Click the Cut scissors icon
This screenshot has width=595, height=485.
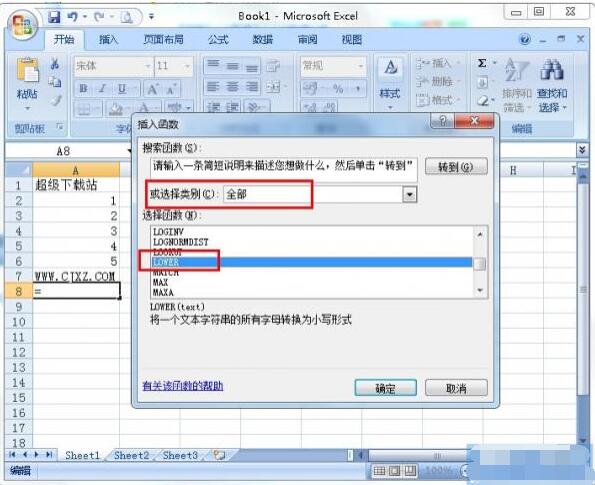tap(55, 64)
